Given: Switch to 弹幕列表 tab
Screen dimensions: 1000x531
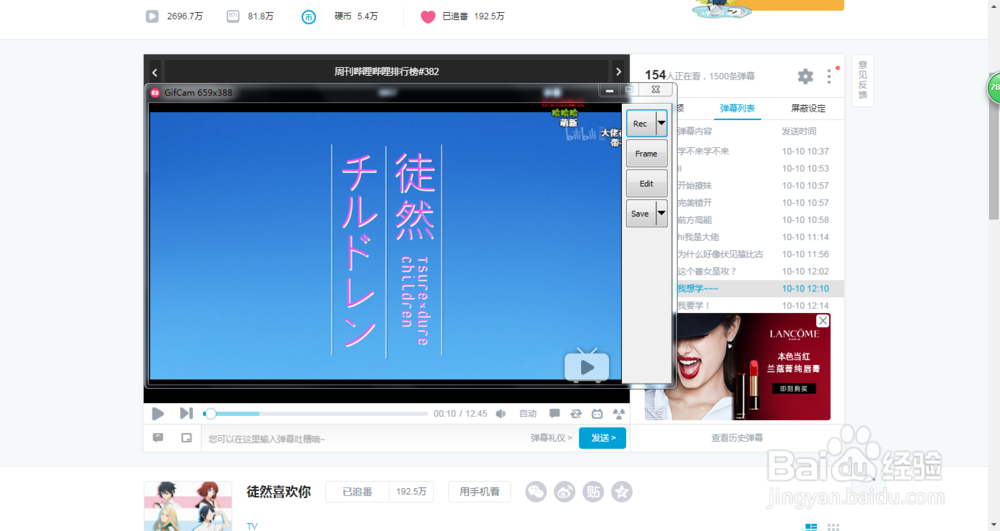Looking at the screenshot, I should click(x=737, y=108).
